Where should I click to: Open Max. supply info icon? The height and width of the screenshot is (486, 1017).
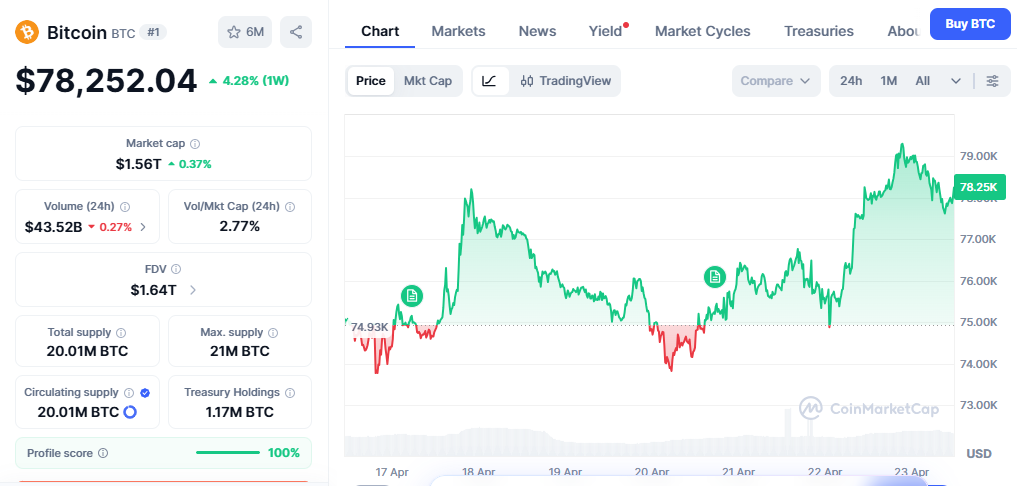click(273, 332)
